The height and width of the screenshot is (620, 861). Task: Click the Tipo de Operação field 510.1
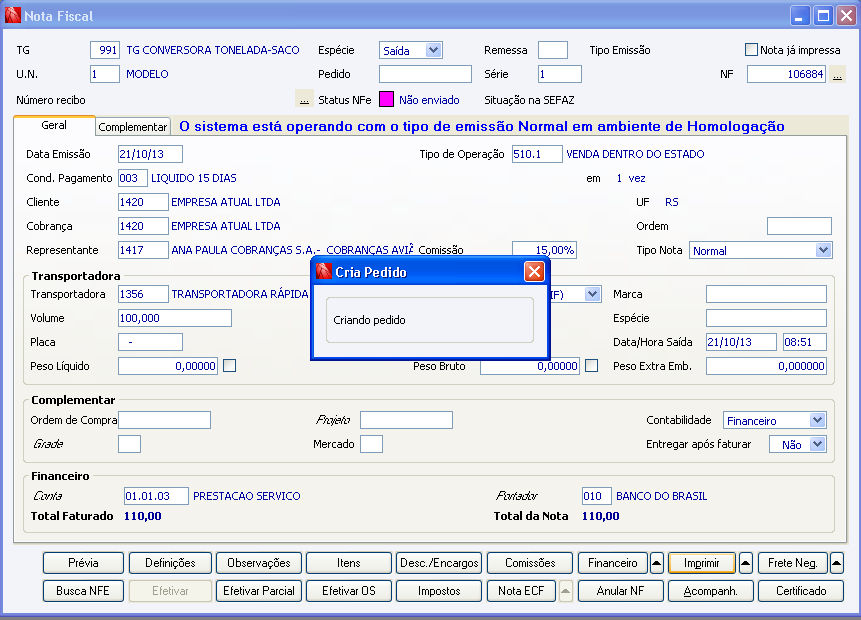tap(537, 154)
